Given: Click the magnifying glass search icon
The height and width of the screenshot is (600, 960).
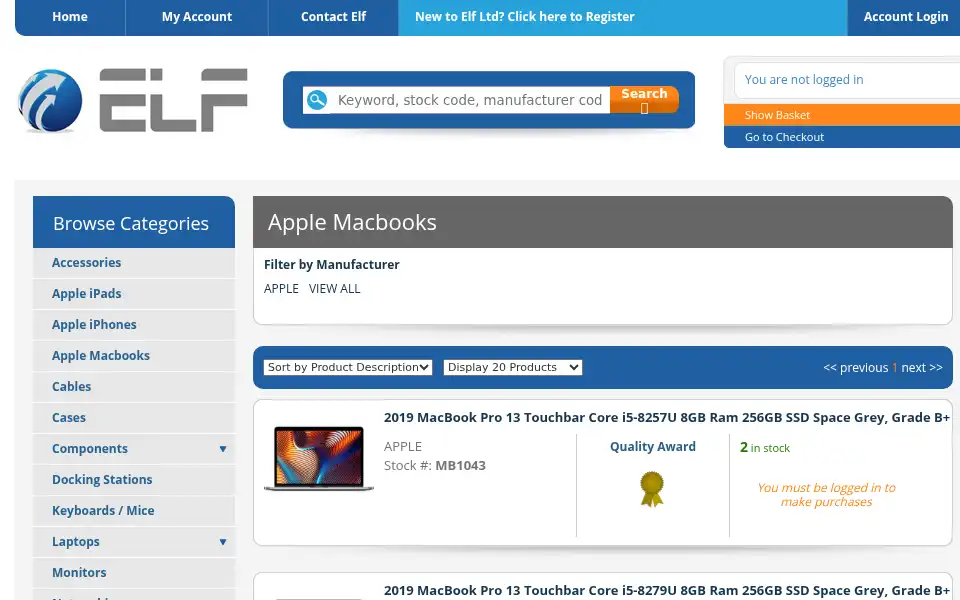Looking at the screenshot, I should 317,100.
